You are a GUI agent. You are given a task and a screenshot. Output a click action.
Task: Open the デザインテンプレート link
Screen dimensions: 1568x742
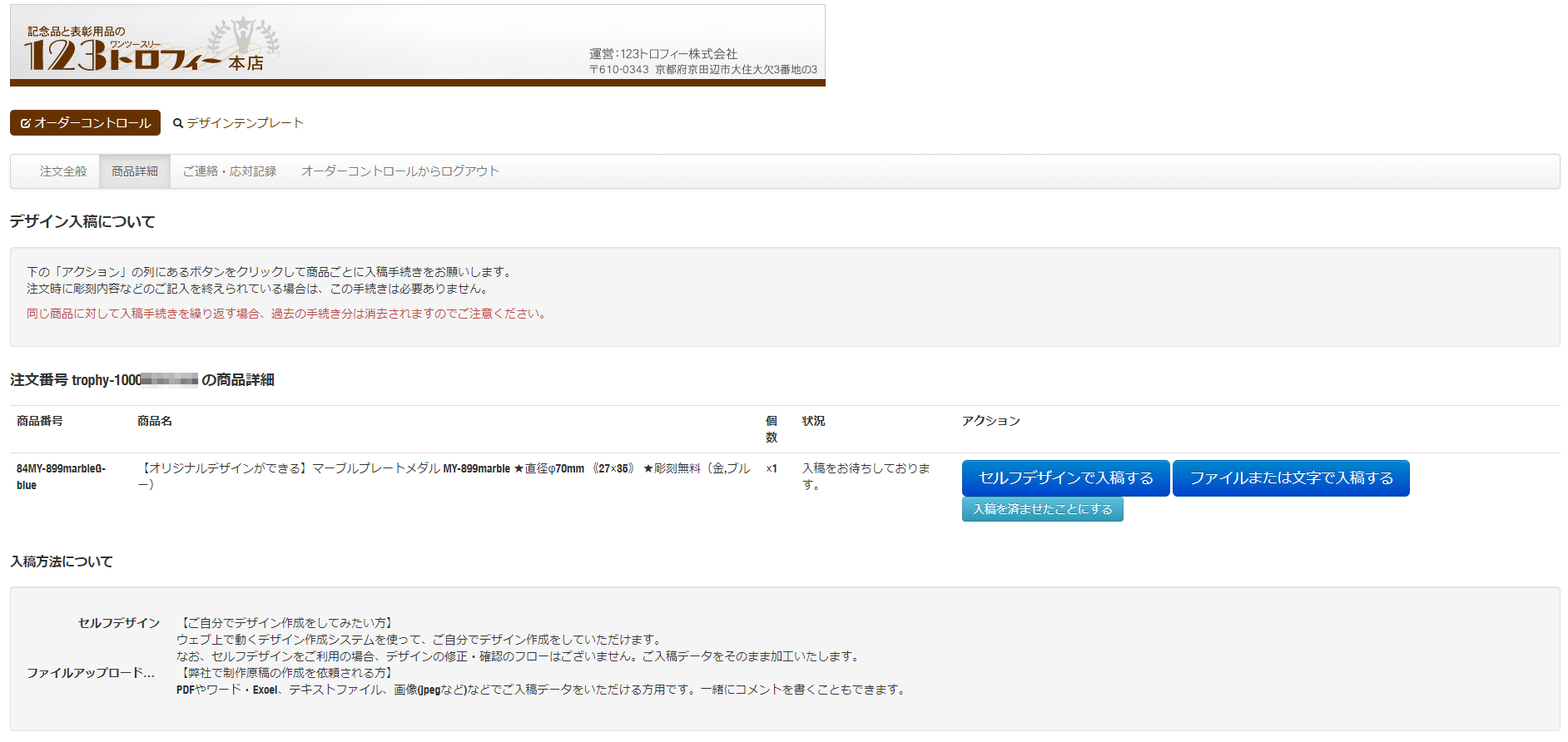pyautogui.click(x=245, y=123)
